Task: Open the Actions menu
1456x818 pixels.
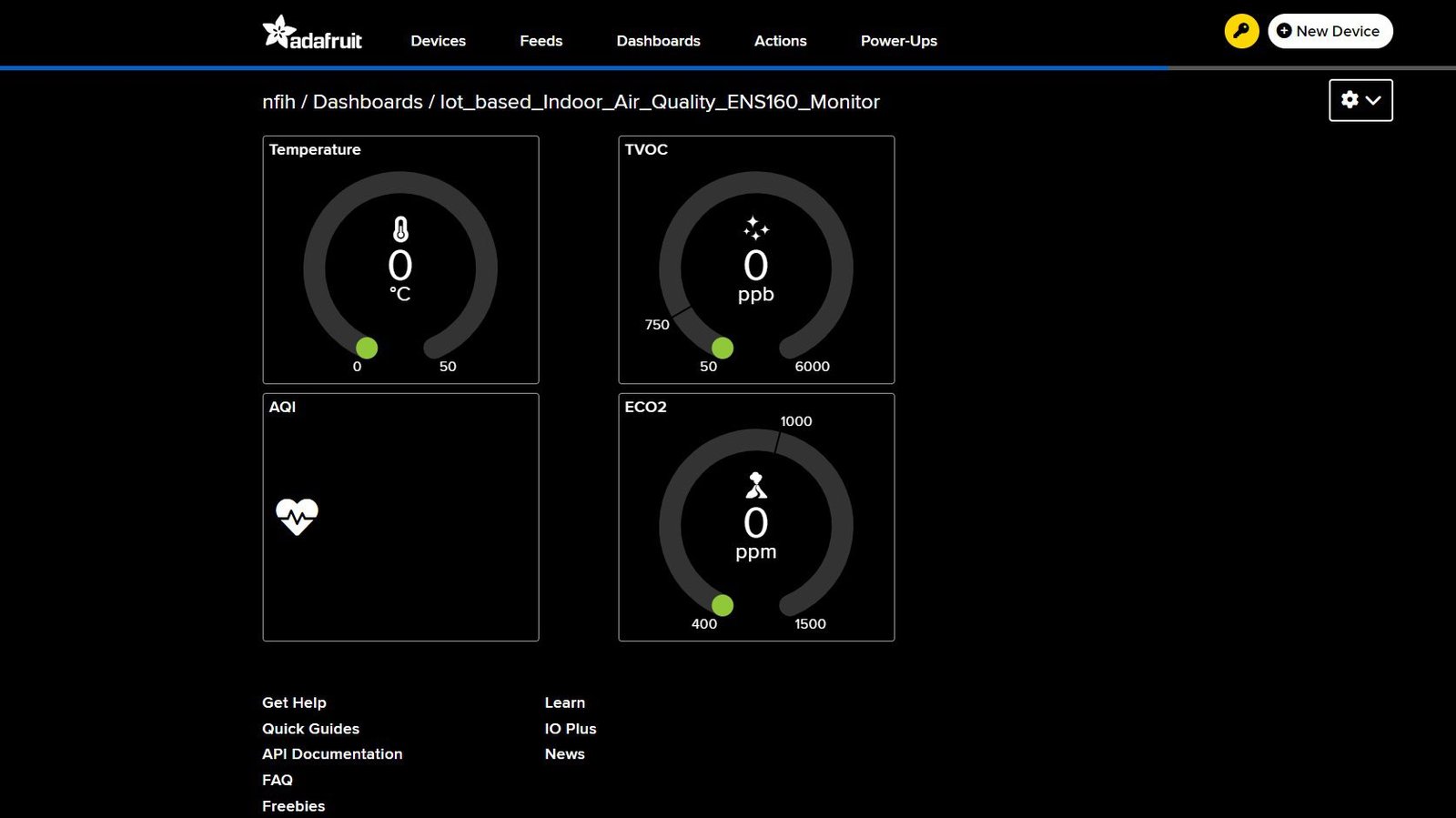Action: coord(780,41)
